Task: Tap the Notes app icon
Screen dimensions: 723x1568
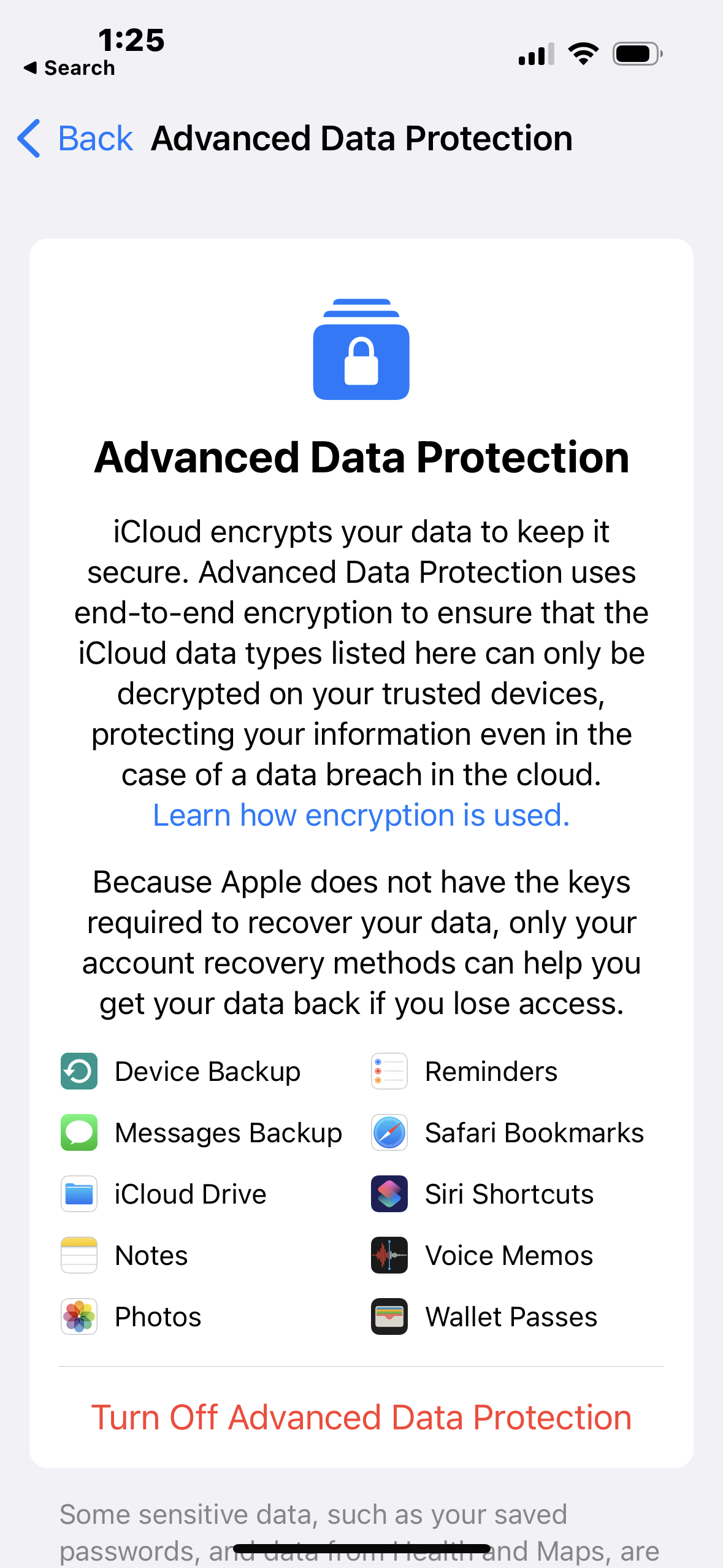Action: tap(79, 1255)
